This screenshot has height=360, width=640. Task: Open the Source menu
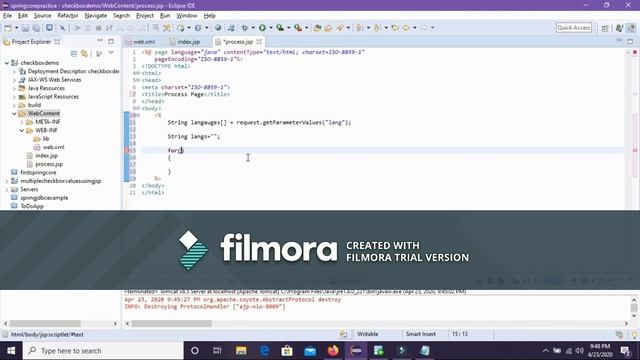[42, 16]
